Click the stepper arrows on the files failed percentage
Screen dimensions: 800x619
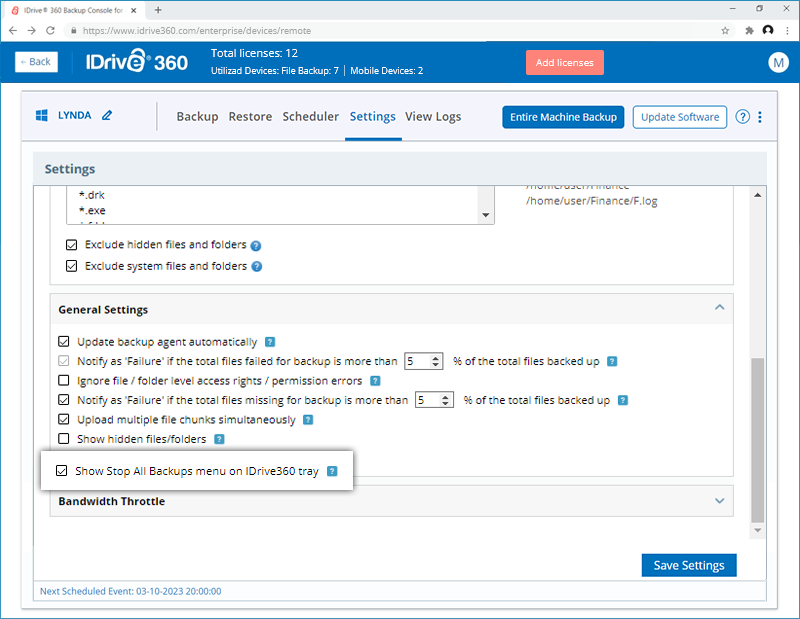435,361
